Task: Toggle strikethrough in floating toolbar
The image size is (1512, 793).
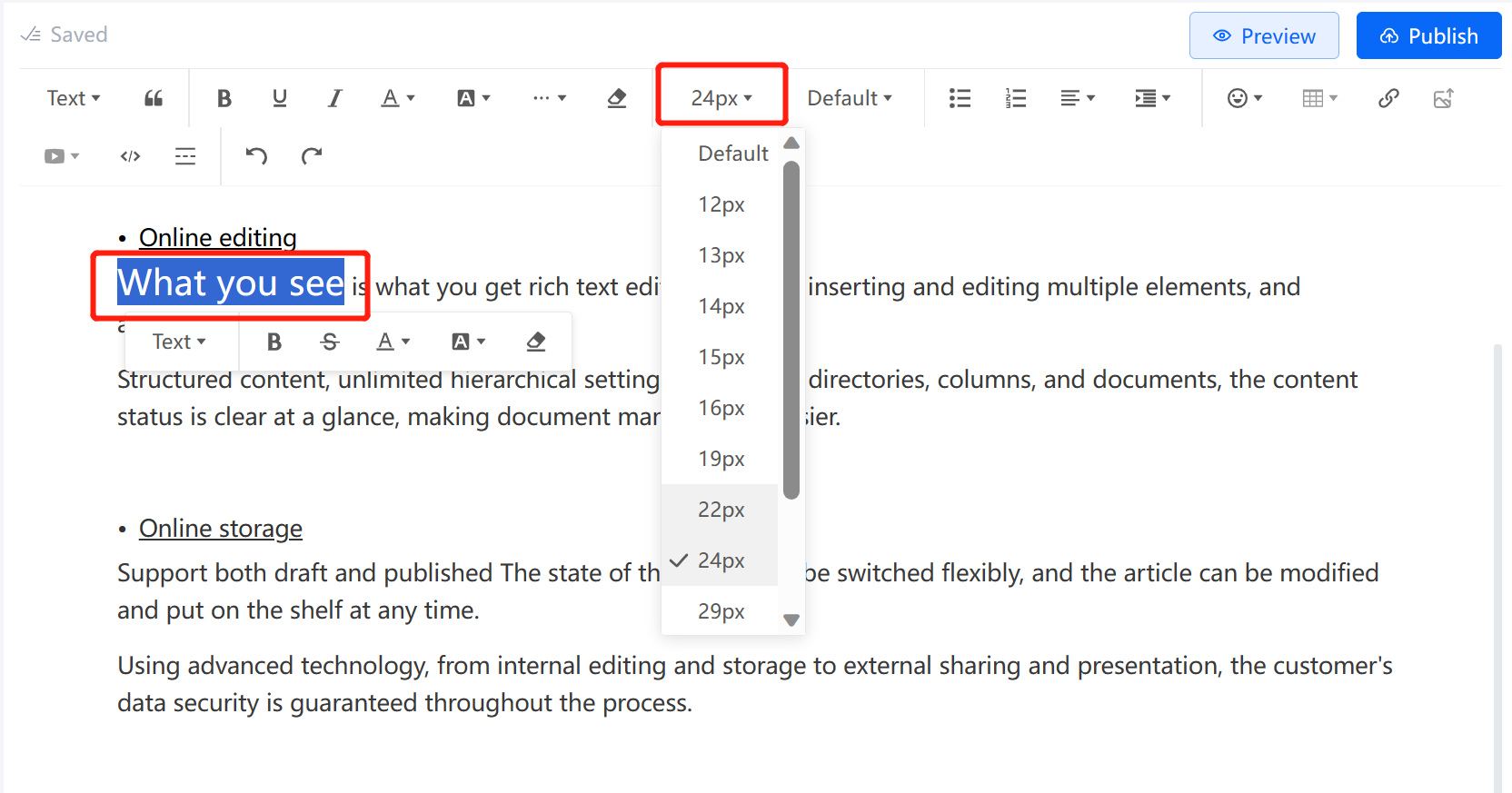Action: [x=330, y=342]
